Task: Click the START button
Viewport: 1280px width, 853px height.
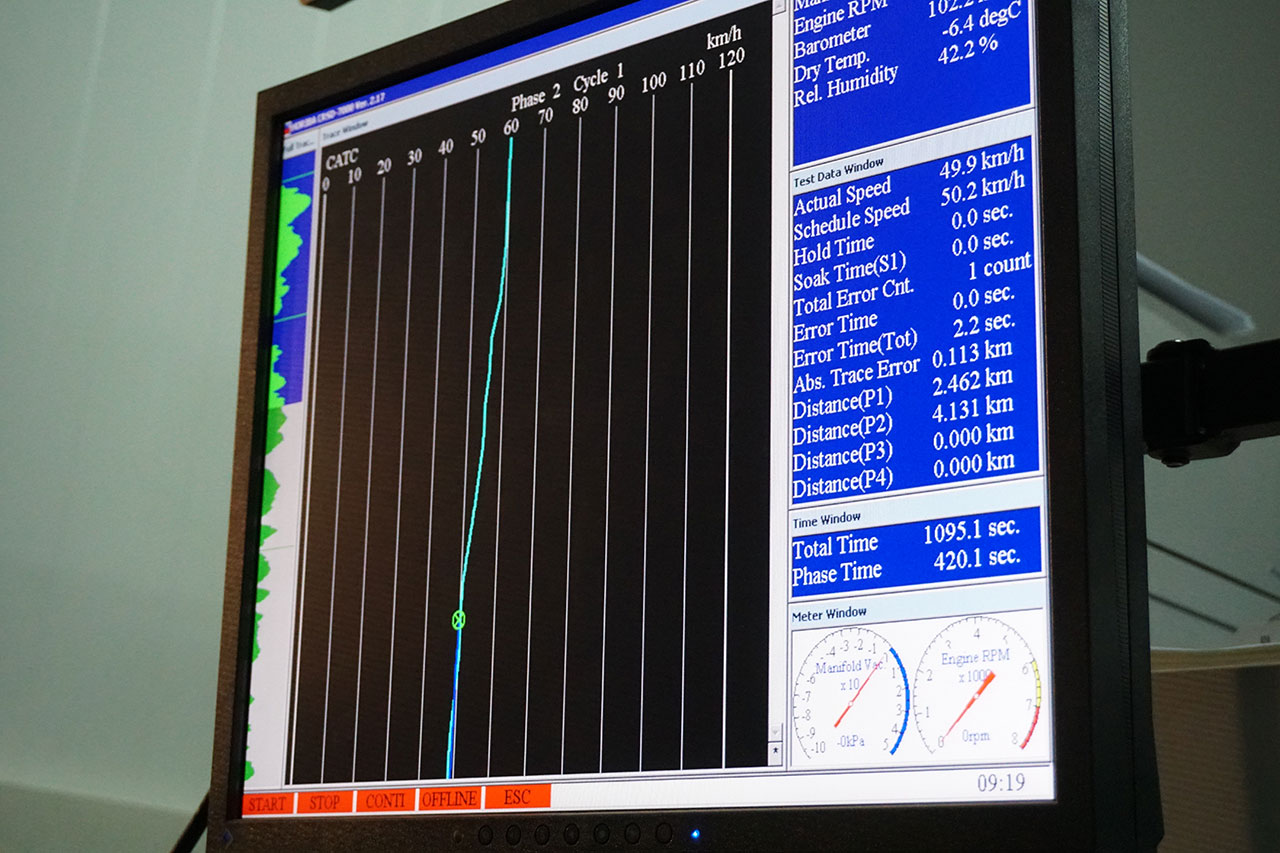Action: pyautogui.click(x=268, y=803)
